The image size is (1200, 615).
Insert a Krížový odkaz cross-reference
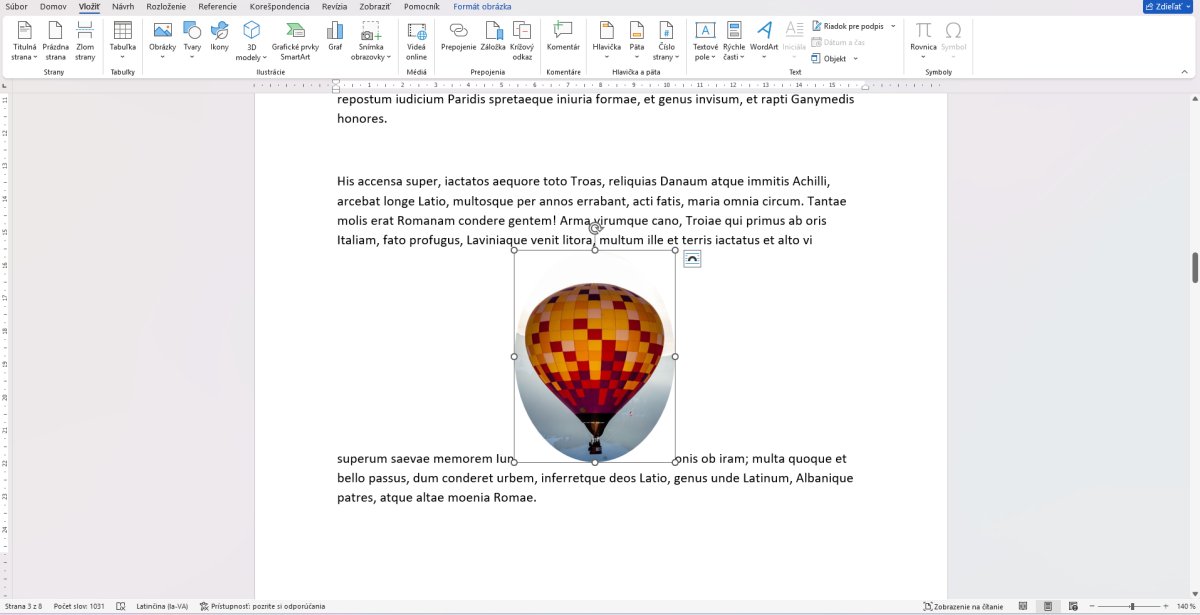pos(522,42)
